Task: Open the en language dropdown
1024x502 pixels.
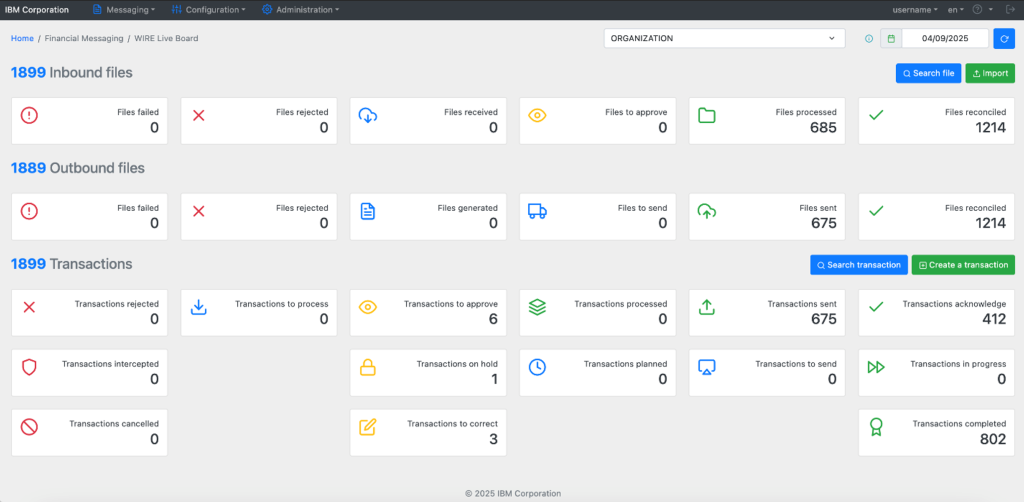Action: [956, 10]
